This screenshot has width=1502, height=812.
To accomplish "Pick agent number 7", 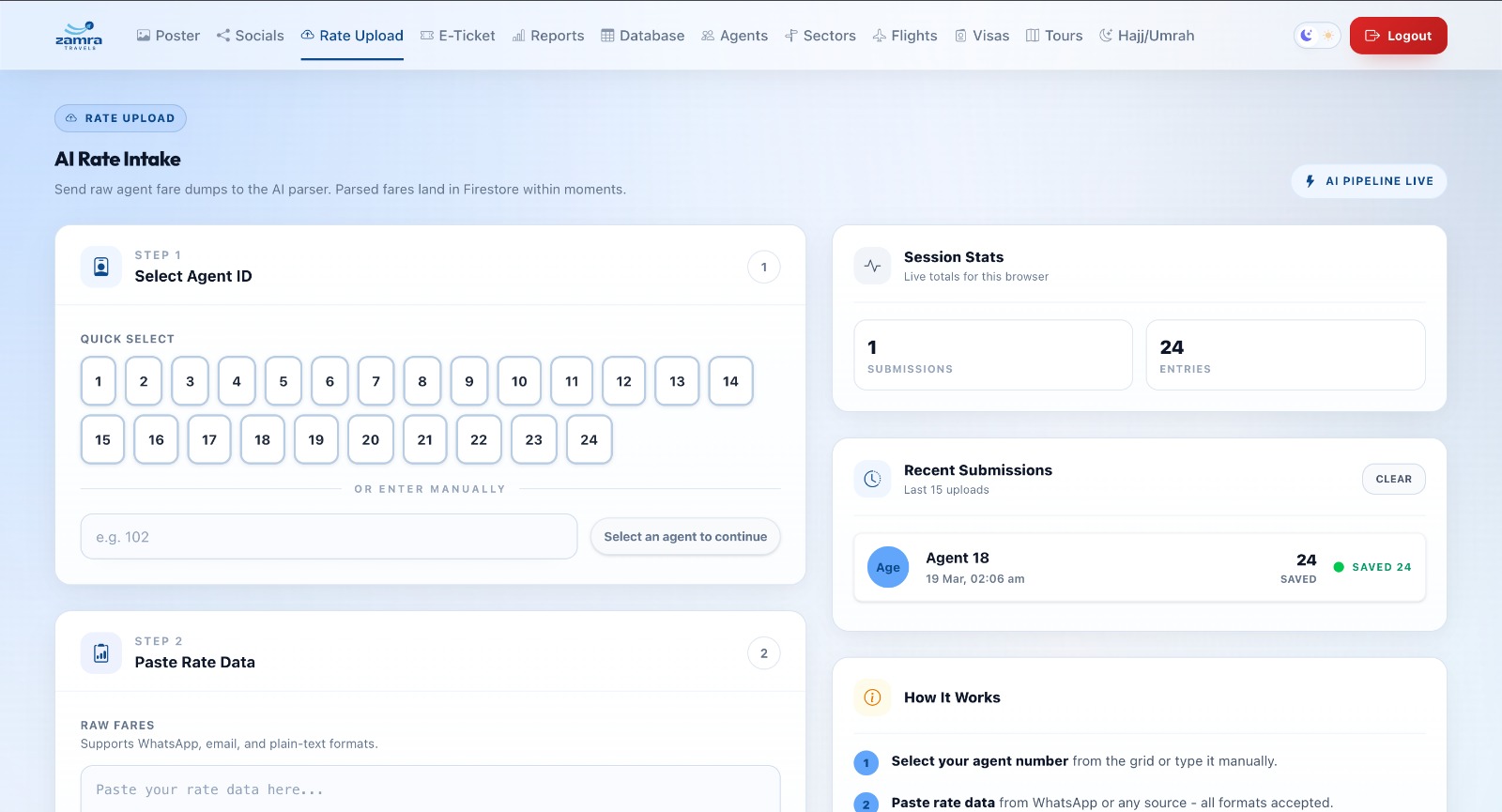I will (x=376, y=381).
